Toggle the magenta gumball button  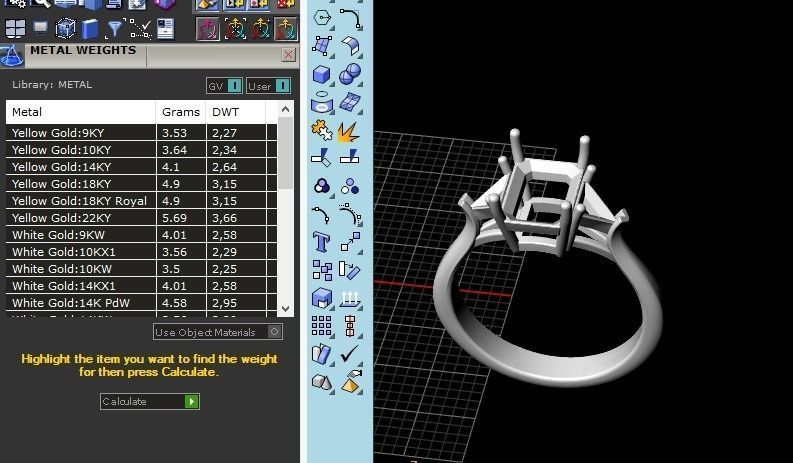point(208,28)
